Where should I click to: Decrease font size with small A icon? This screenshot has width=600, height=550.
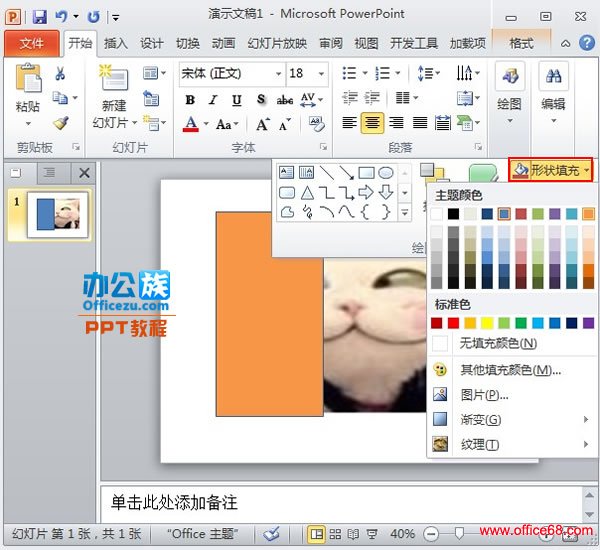point(285,124)
